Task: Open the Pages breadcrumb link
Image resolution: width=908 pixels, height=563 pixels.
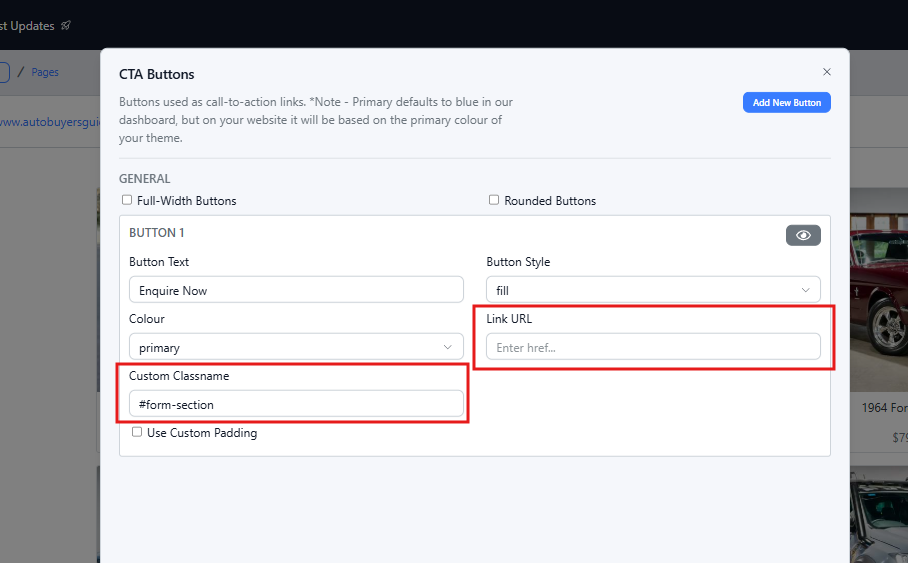Action: [45, 72]
